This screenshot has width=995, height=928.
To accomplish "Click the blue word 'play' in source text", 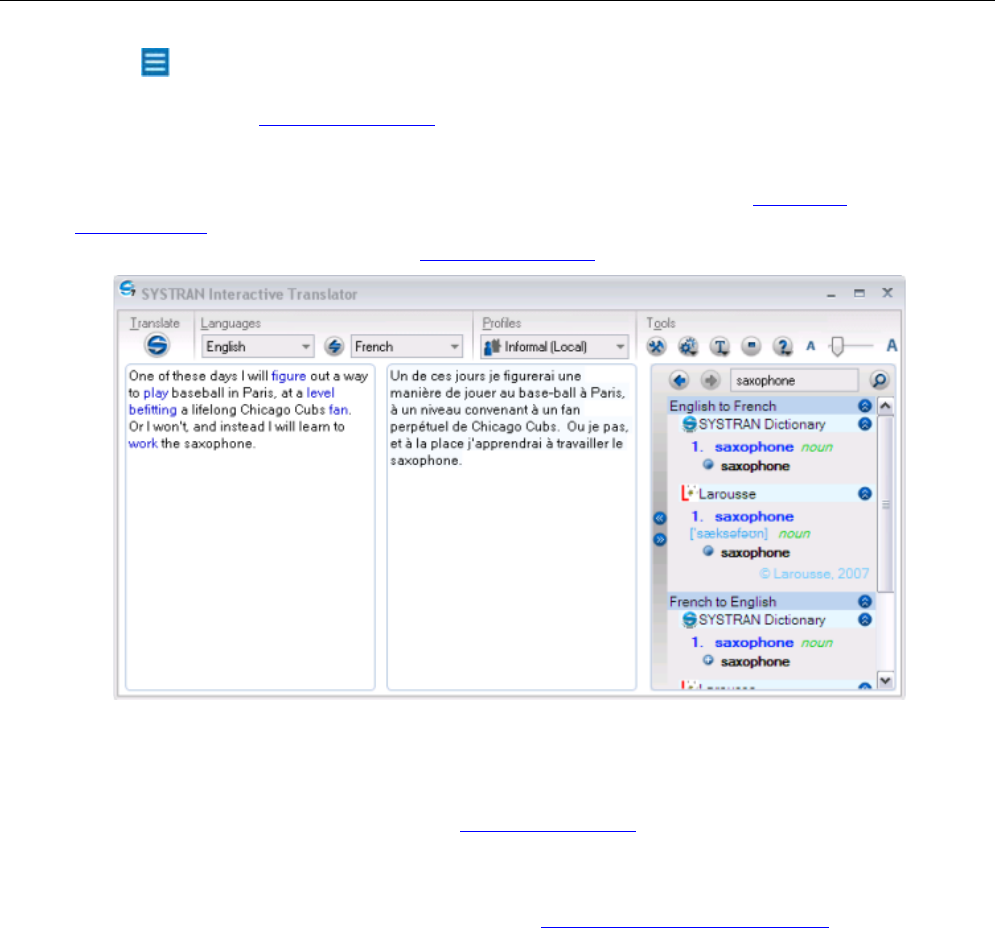I will [155, 393].
